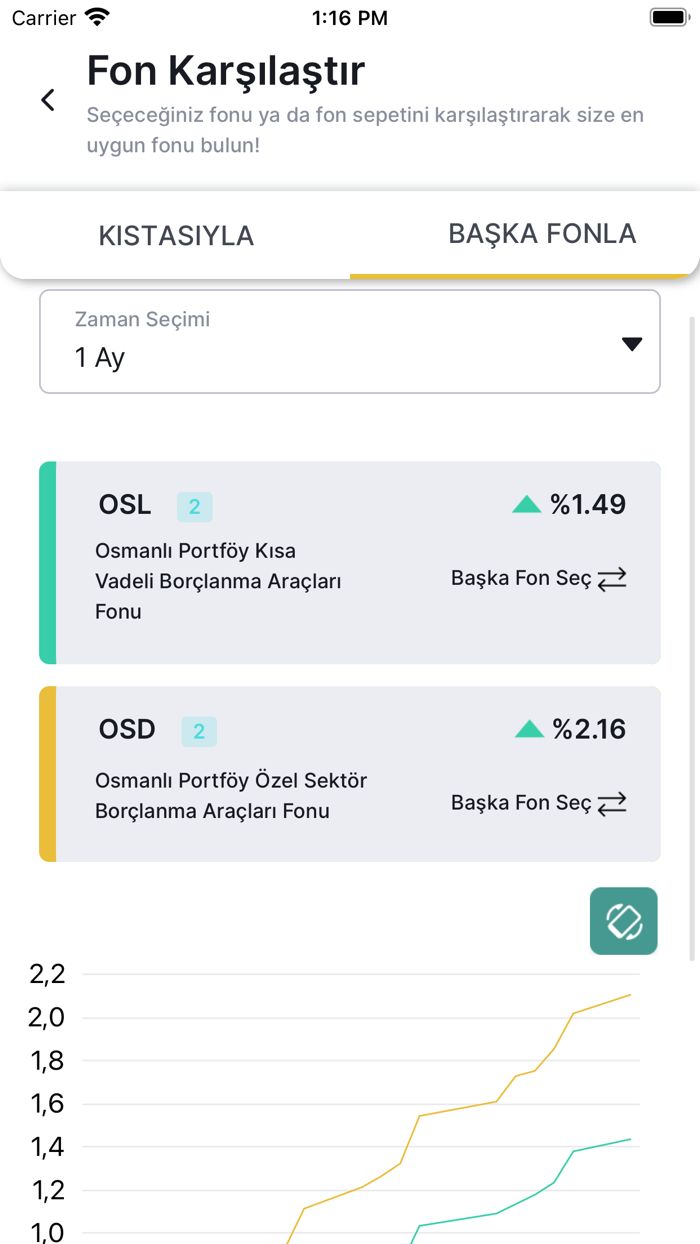Select Başka Fon Seç on the OSD card

[x=527, y=802]
